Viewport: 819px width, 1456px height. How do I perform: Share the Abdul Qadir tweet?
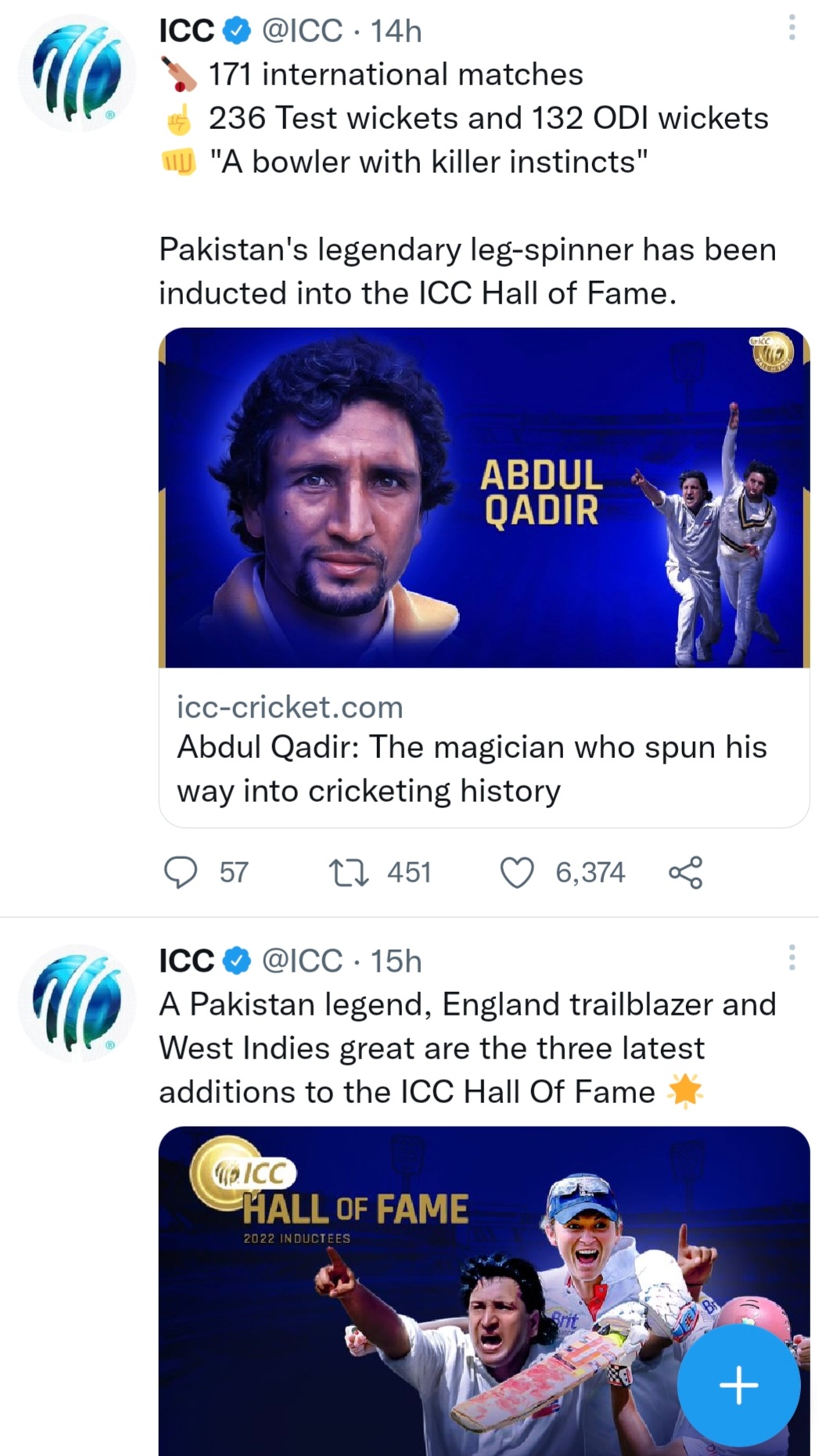pyautogui.click(x=685, y=872)
